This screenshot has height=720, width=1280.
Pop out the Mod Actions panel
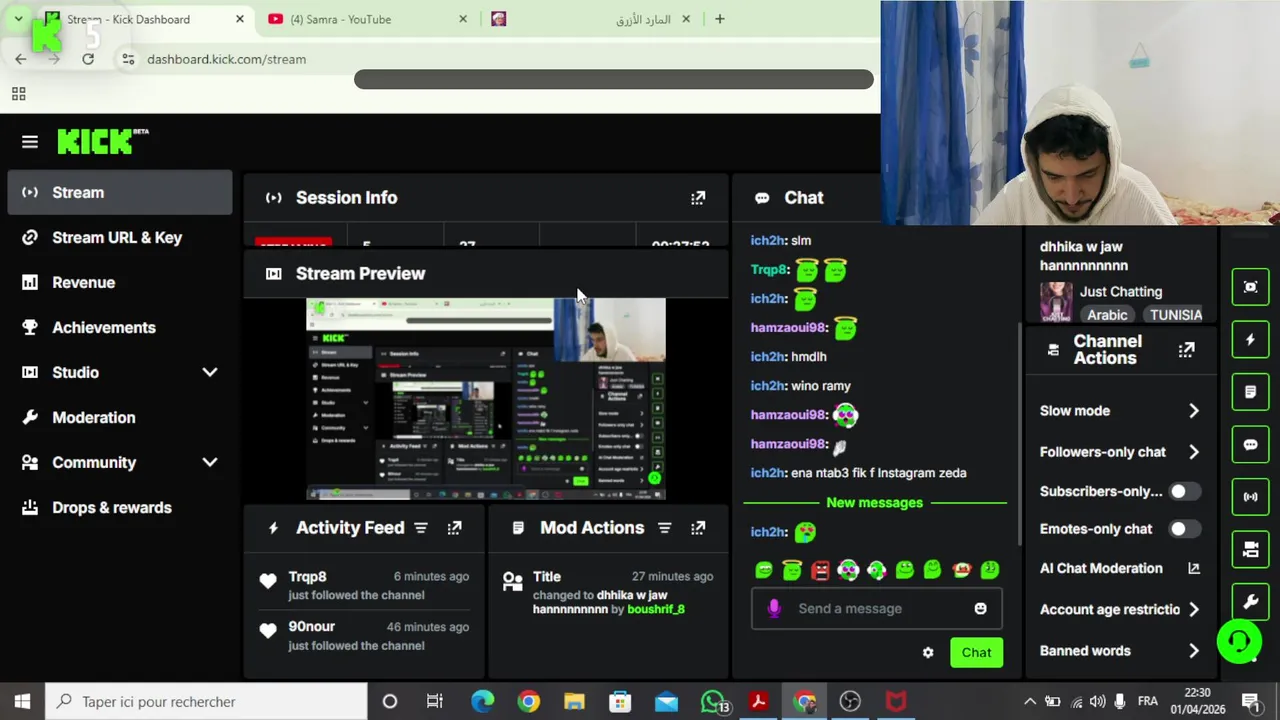[x=698, y=528]
